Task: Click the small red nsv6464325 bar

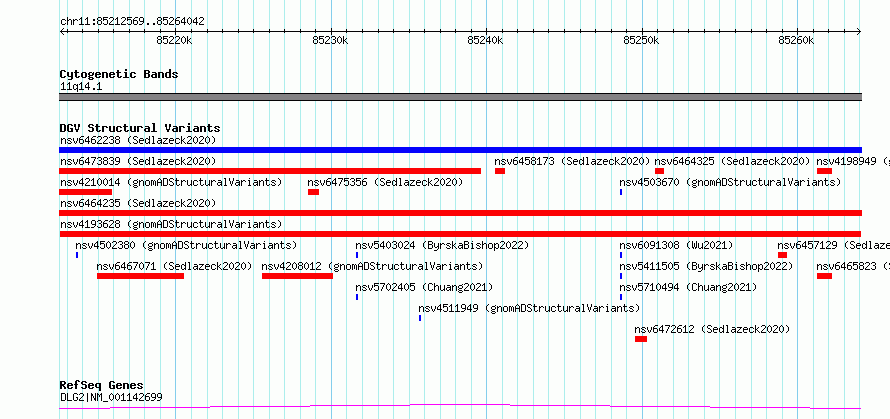Action: (660, 171)
